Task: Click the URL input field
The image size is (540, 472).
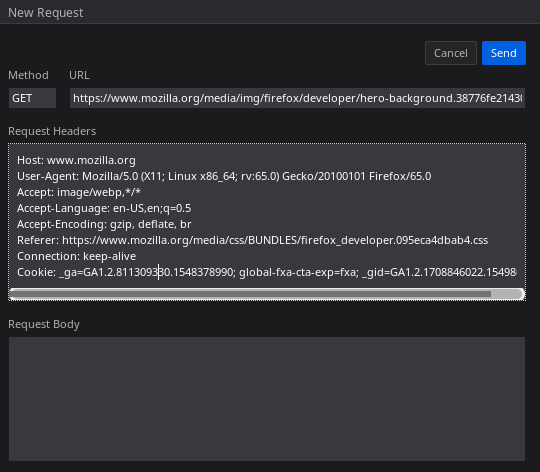Action: (297, 98)
